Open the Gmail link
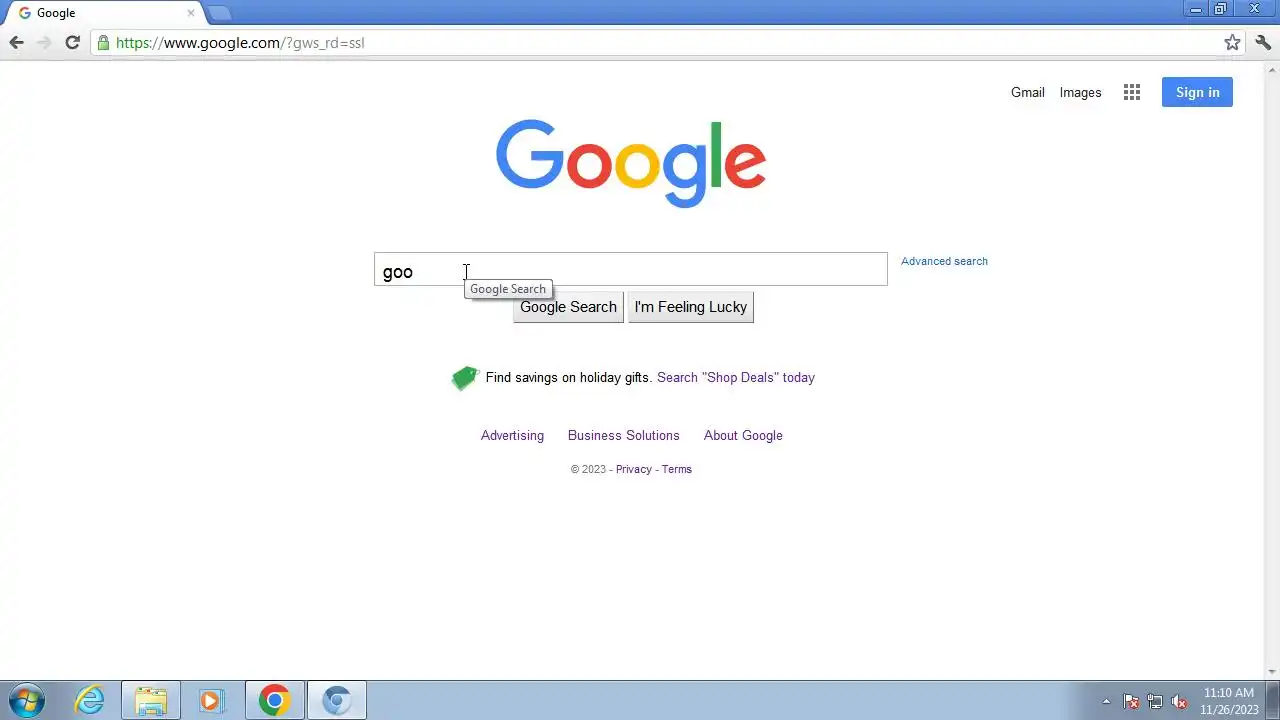This screenshot has width=1280, height=720. [x=1027, y=92]
